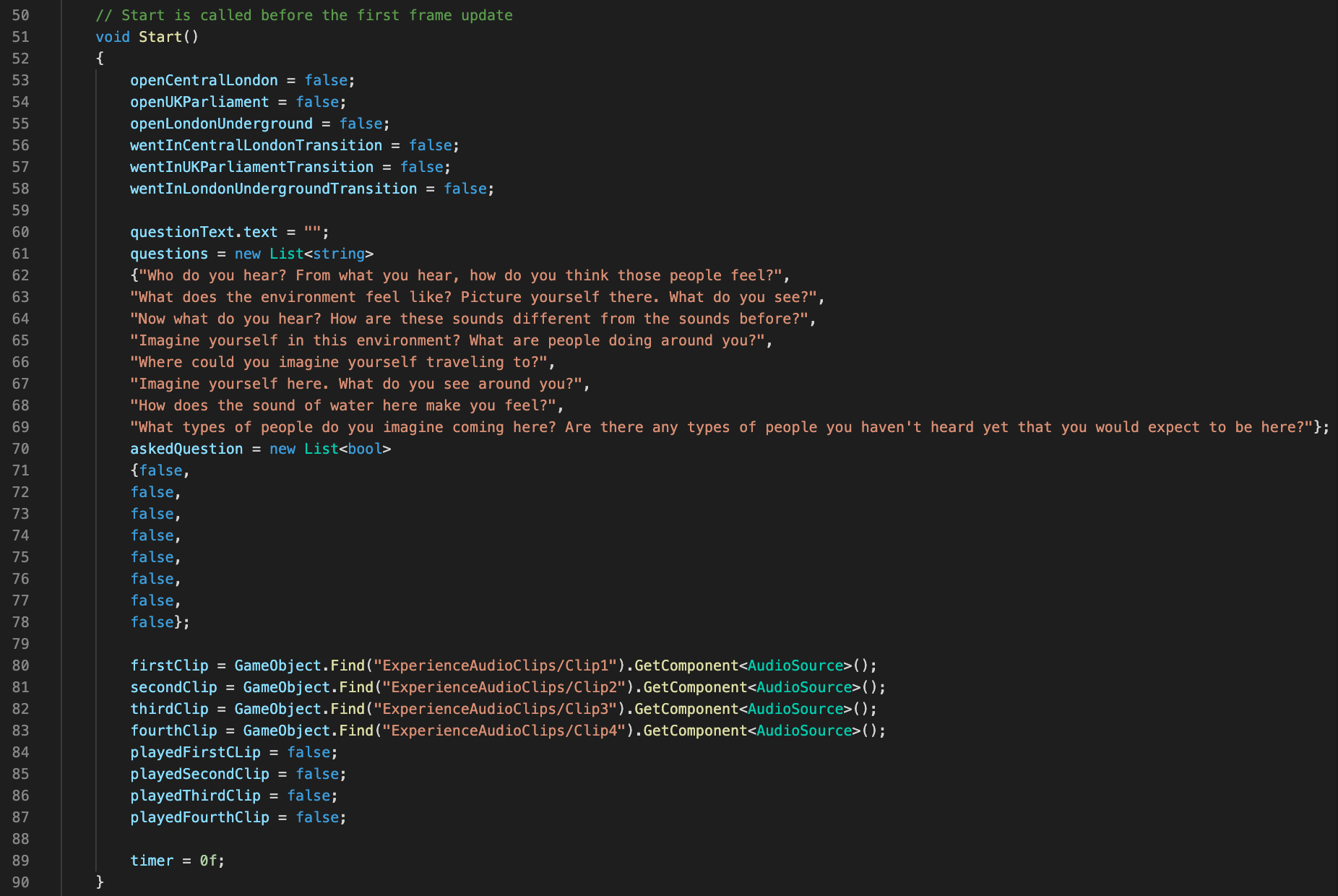The width and height of the screenshot is (1338, 896).
Task: Click the questionText identifier on line 60
Action: (x=182, y=232)
